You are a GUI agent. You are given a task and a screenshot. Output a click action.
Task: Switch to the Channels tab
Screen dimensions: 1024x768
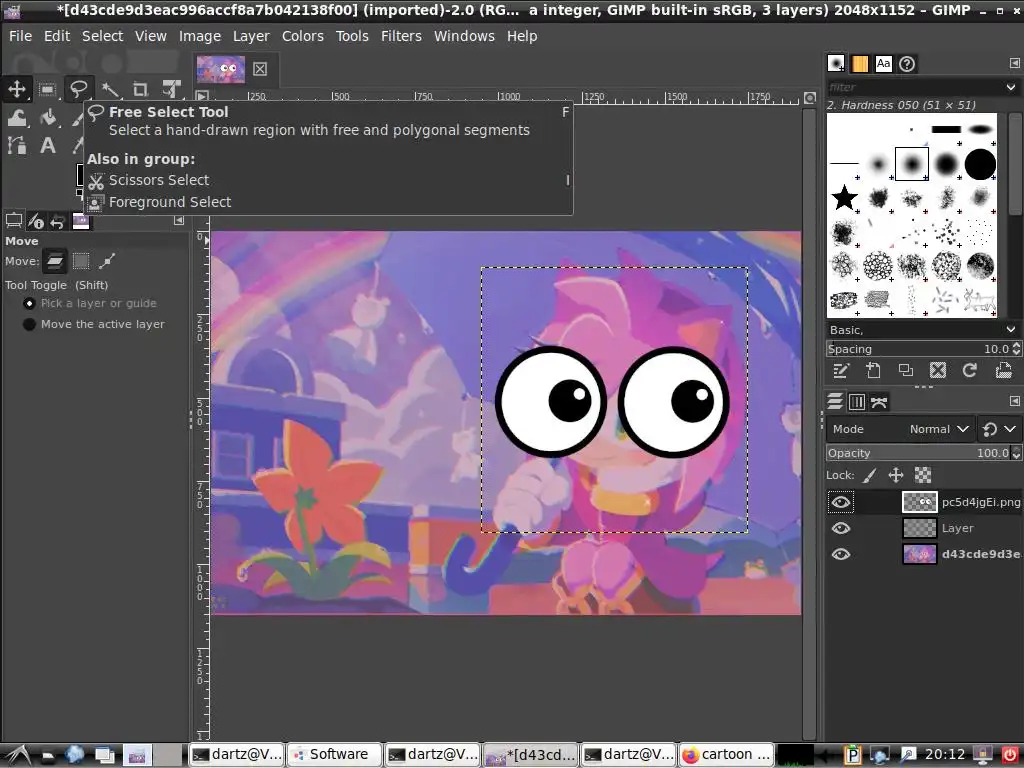(x=857, y=402)
